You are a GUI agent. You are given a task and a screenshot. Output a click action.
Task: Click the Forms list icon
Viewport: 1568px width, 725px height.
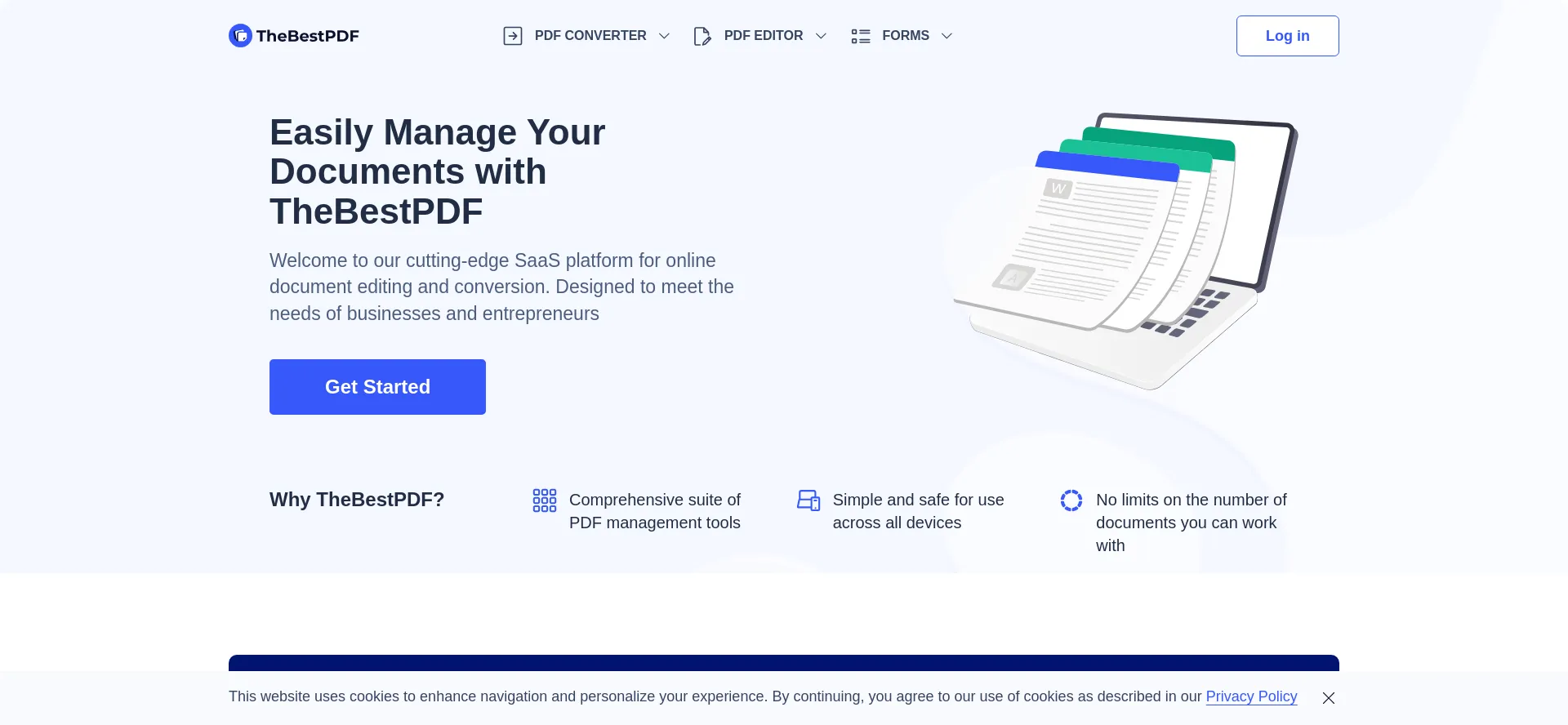pos(861,36)
